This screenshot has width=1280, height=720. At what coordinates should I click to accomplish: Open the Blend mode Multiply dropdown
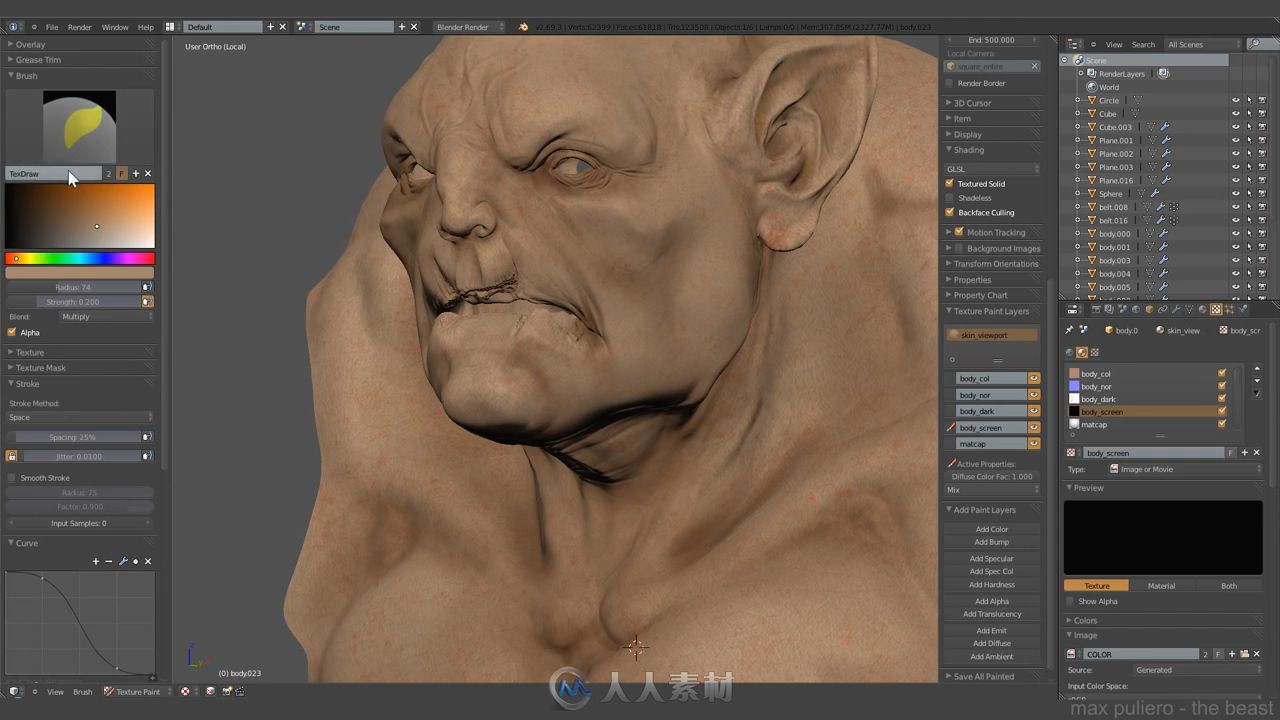[106, 317]
